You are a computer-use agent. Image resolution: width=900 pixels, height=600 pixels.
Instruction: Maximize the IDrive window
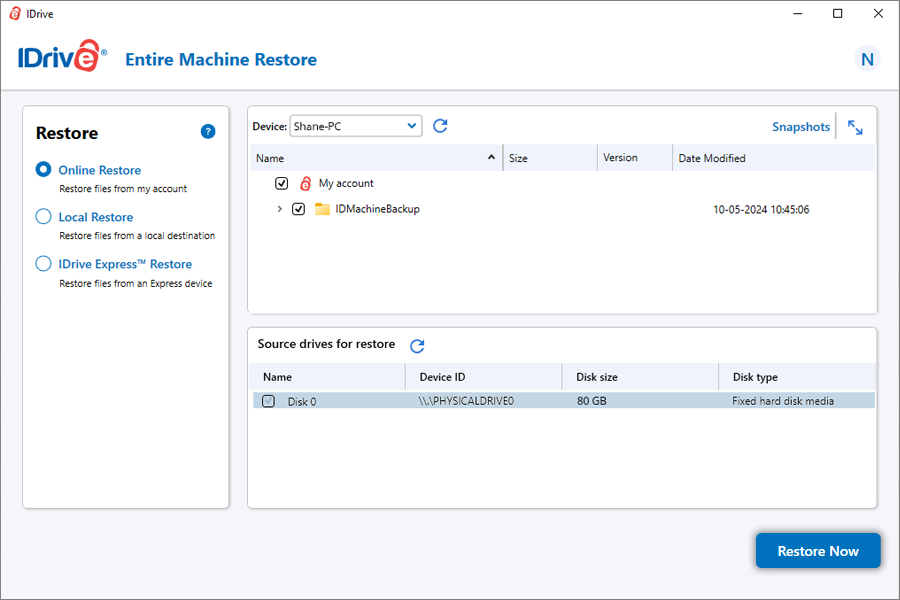click(837, 13)
